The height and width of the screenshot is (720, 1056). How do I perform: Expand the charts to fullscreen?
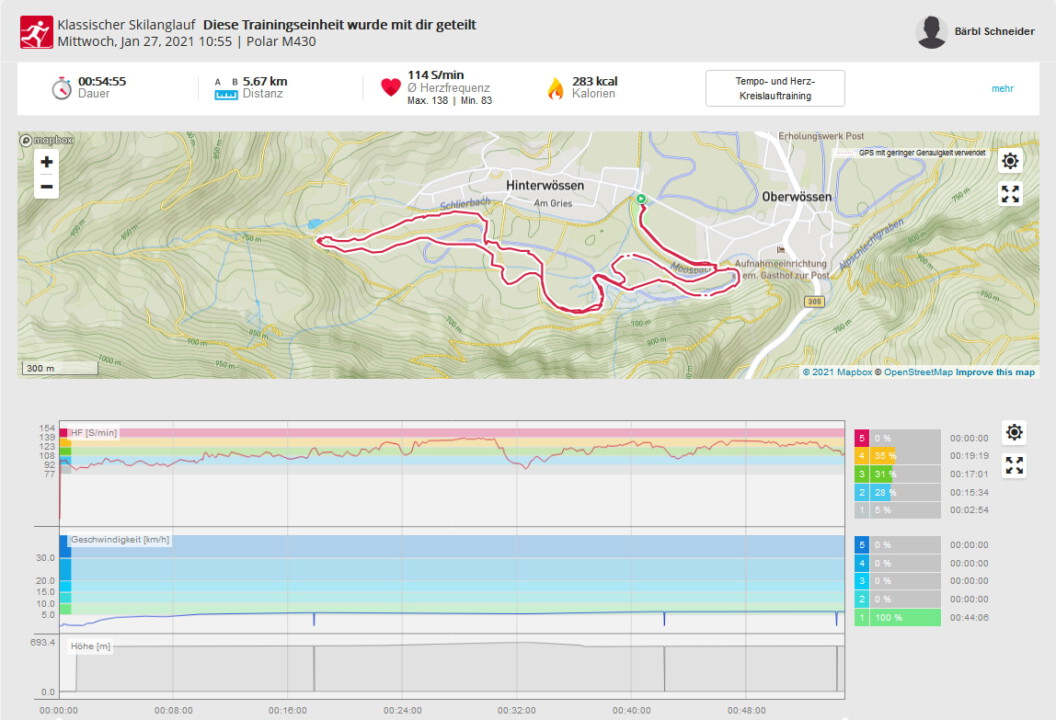1014,465
